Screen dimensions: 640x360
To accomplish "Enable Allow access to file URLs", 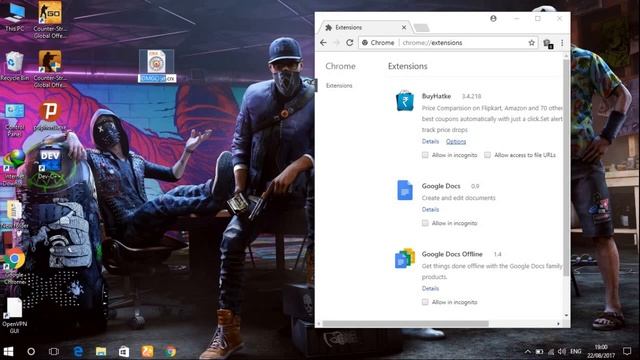I will click(x=487, y=155).
